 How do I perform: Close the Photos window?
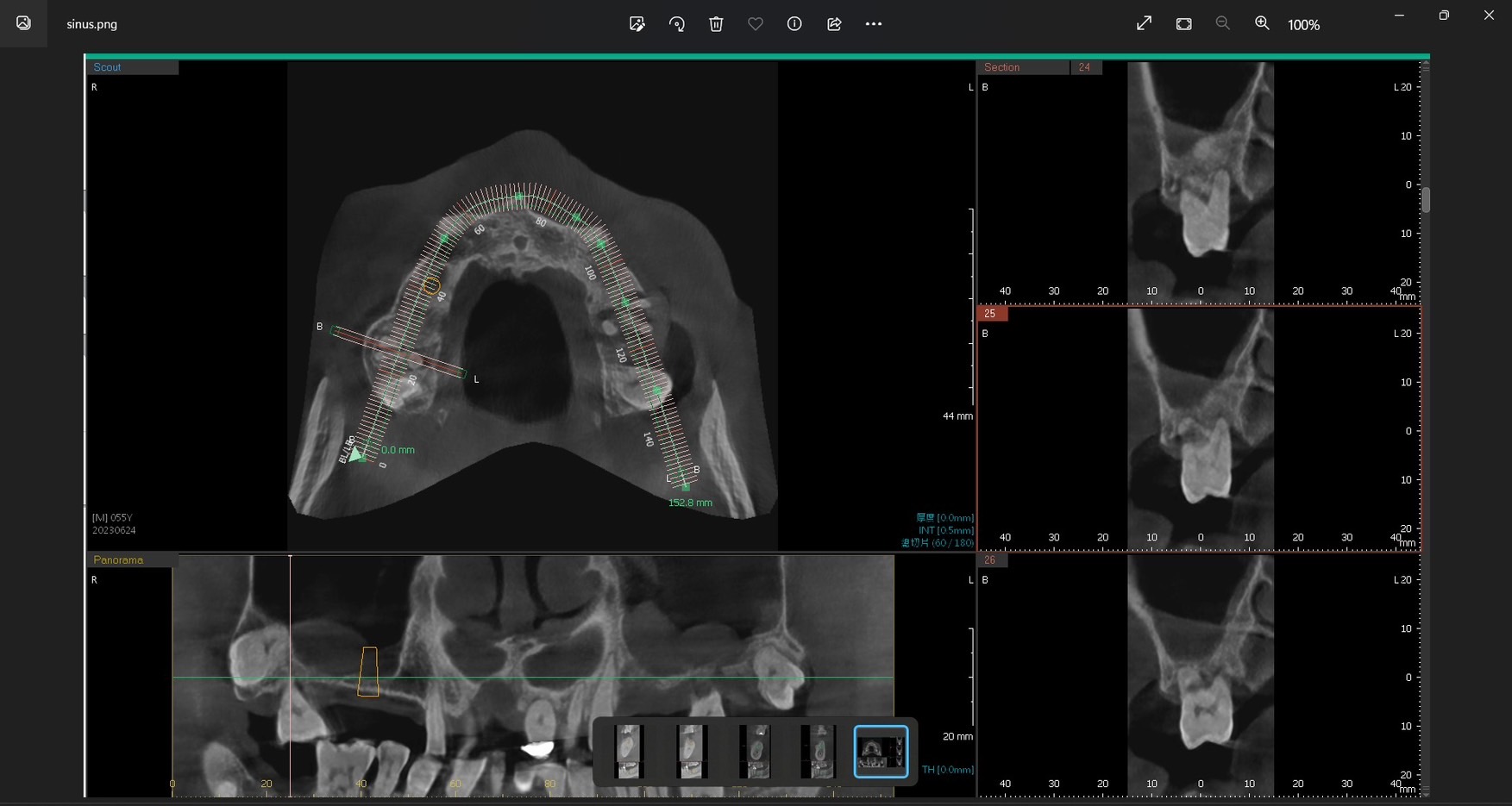pos(1489,16)
